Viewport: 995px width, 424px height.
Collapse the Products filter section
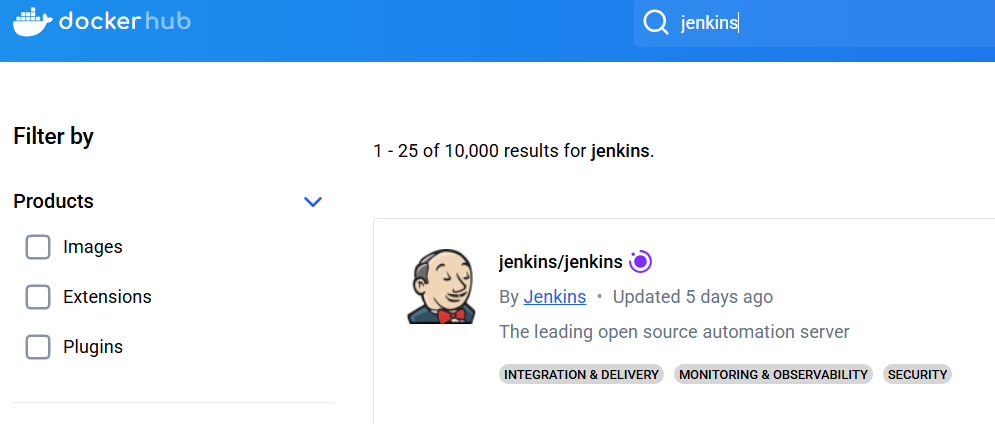coord(313,202)
